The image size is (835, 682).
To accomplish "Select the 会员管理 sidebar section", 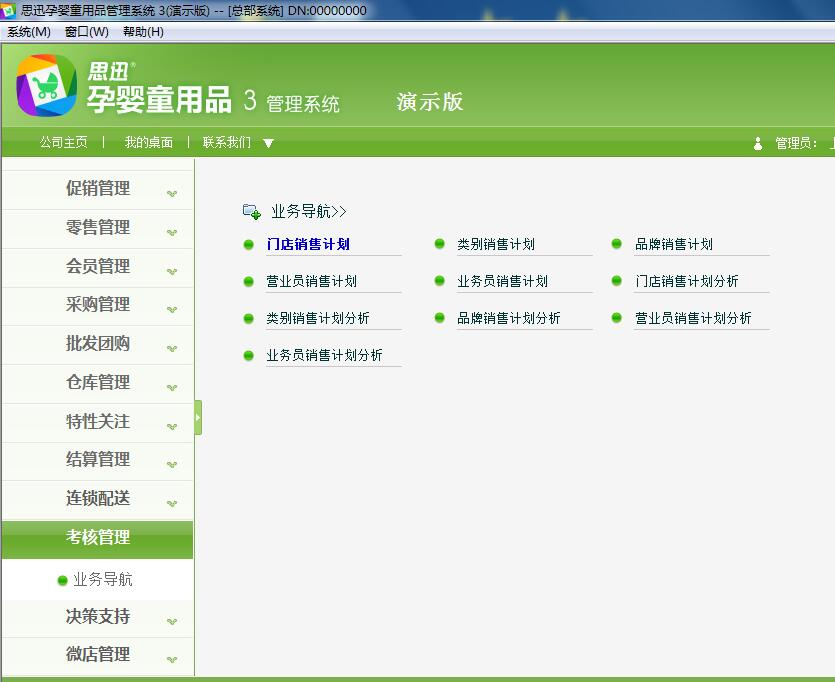I will (x=97, y=267).
